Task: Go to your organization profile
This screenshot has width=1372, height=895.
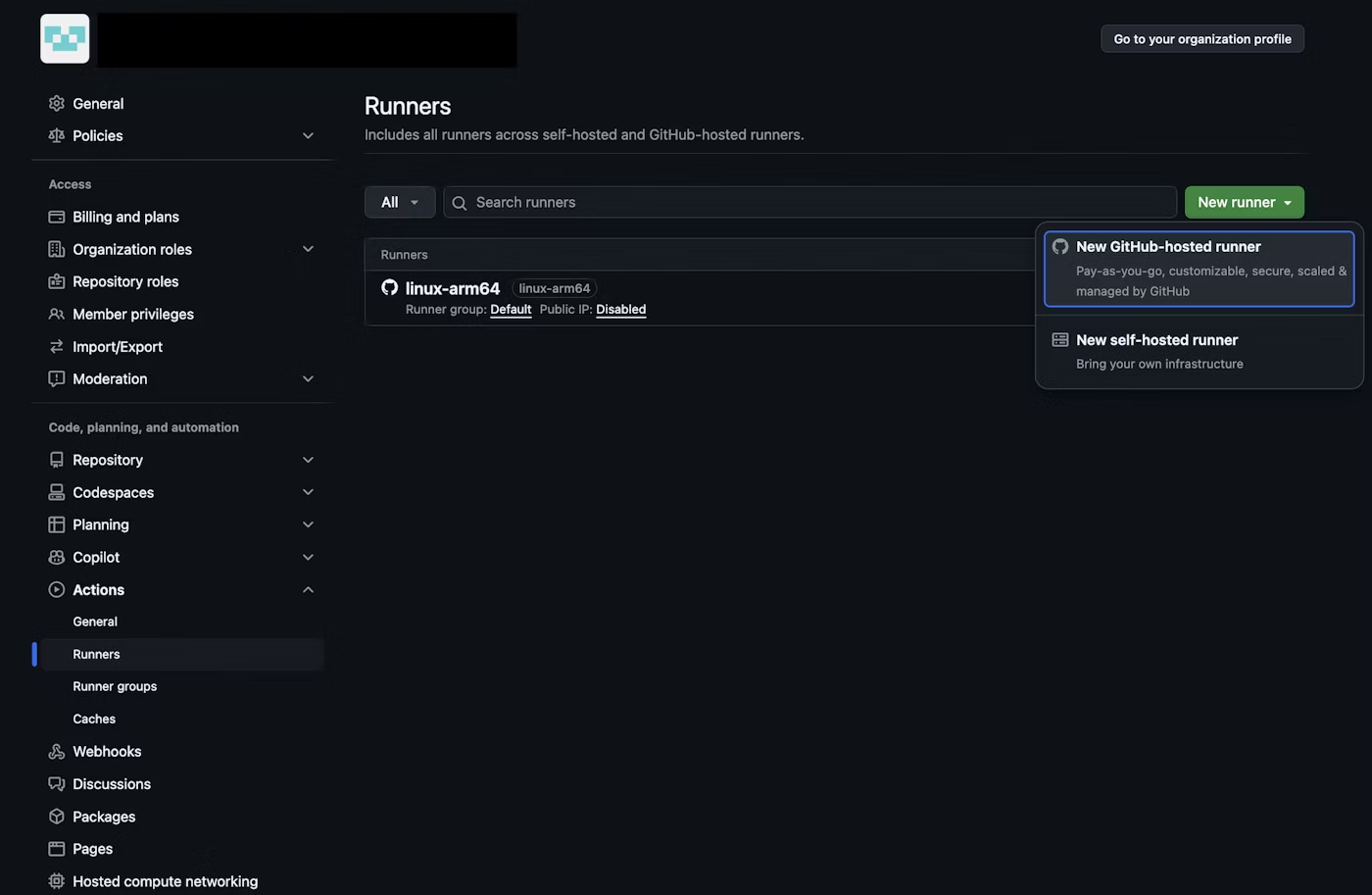Action: pyautogui.click(x=1202, y=39)
